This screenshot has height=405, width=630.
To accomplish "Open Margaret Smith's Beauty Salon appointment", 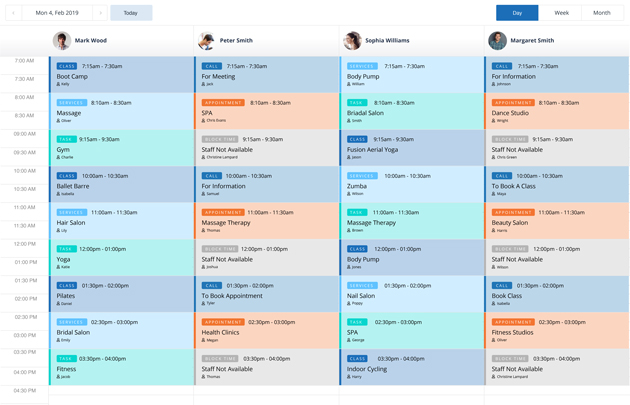I will [x=556, y=221].
